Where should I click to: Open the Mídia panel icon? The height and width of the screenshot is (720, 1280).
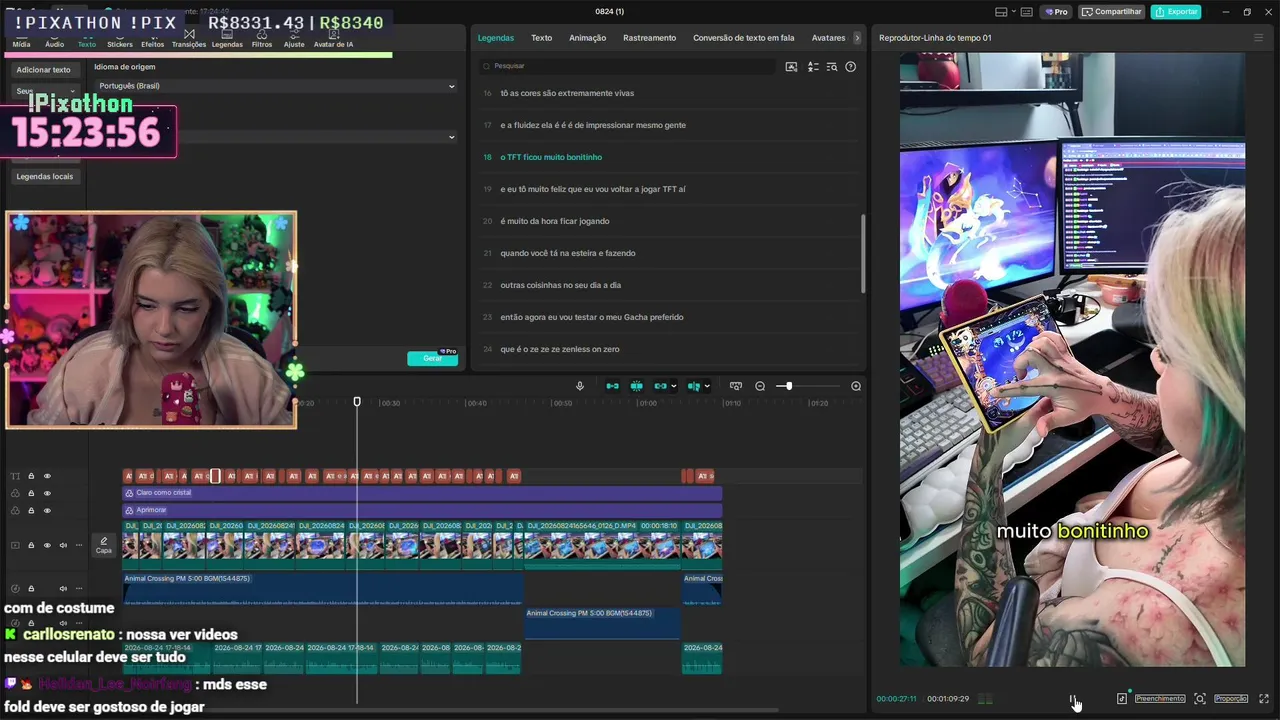point(21,40)
